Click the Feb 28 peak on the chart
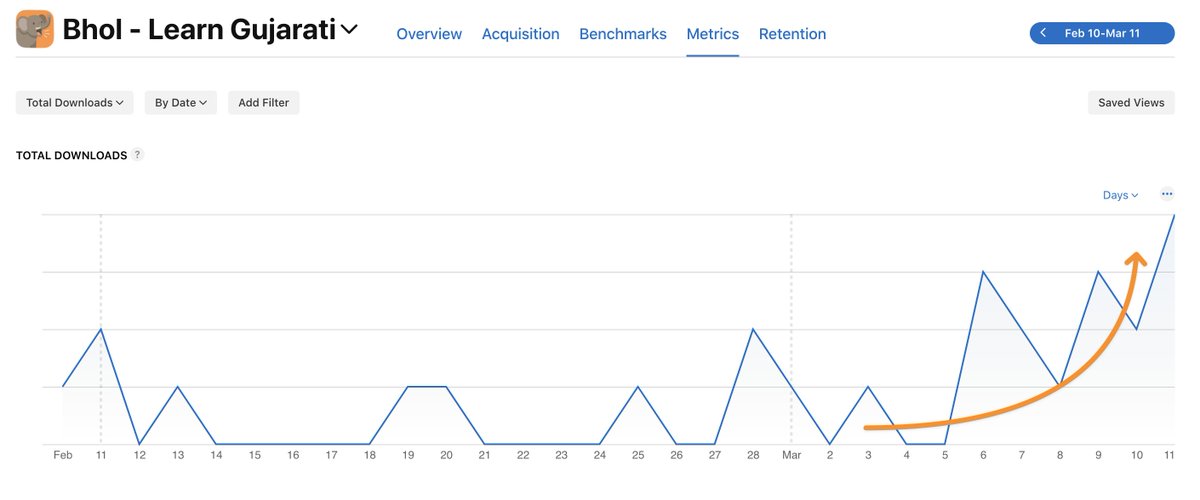Screen dimensions: 1200x500 [x=753, y=329]
